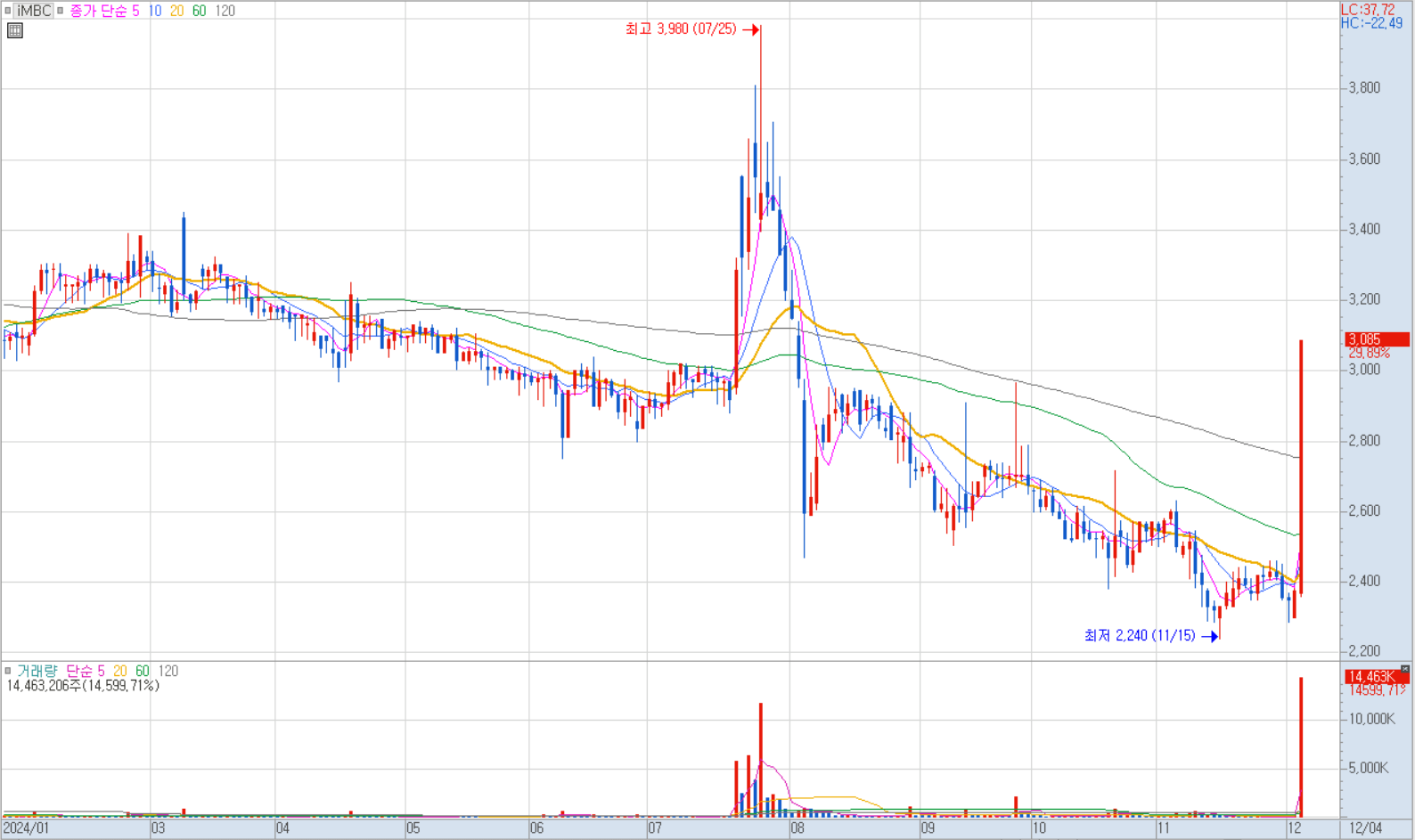Click the 09 month label on date axis
The image size is (1415, 840).
point(928,828)
